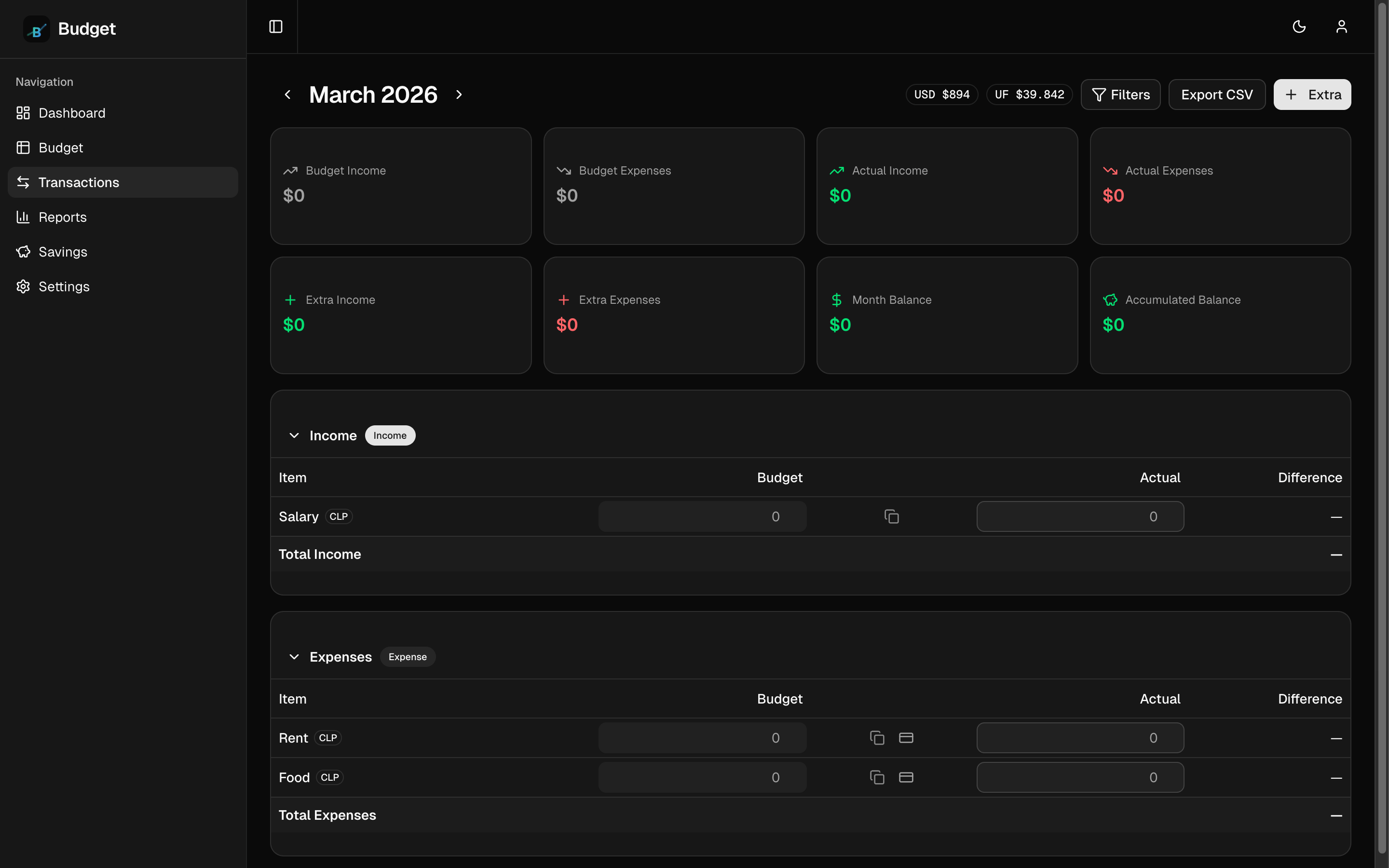Add an Extra transaction

1312,95
